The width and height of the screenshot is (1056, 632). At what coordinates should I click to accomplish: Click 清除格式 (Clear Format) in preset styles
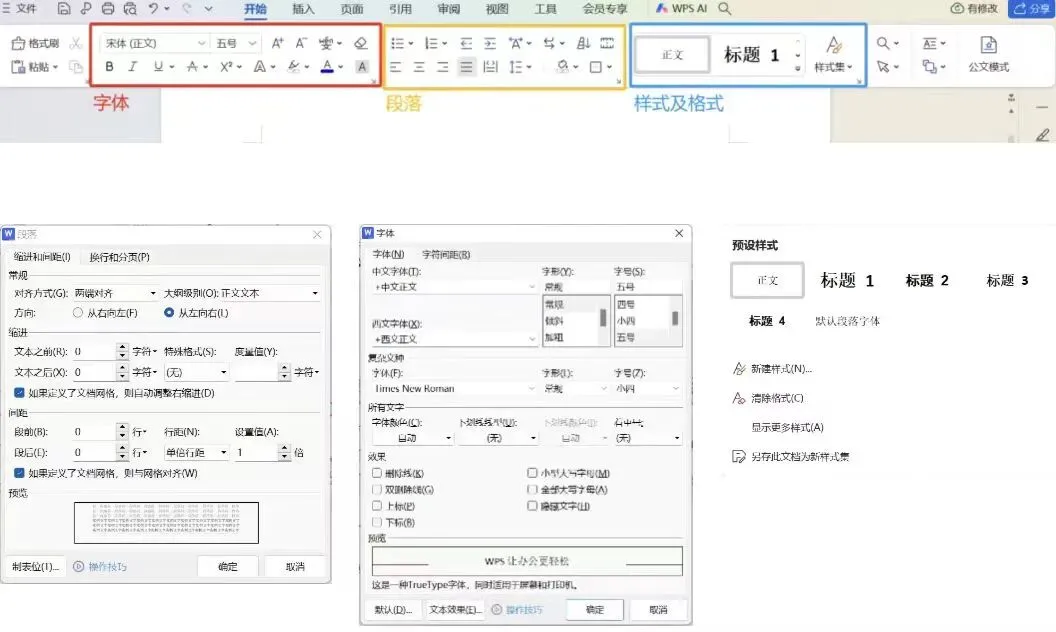777,398
